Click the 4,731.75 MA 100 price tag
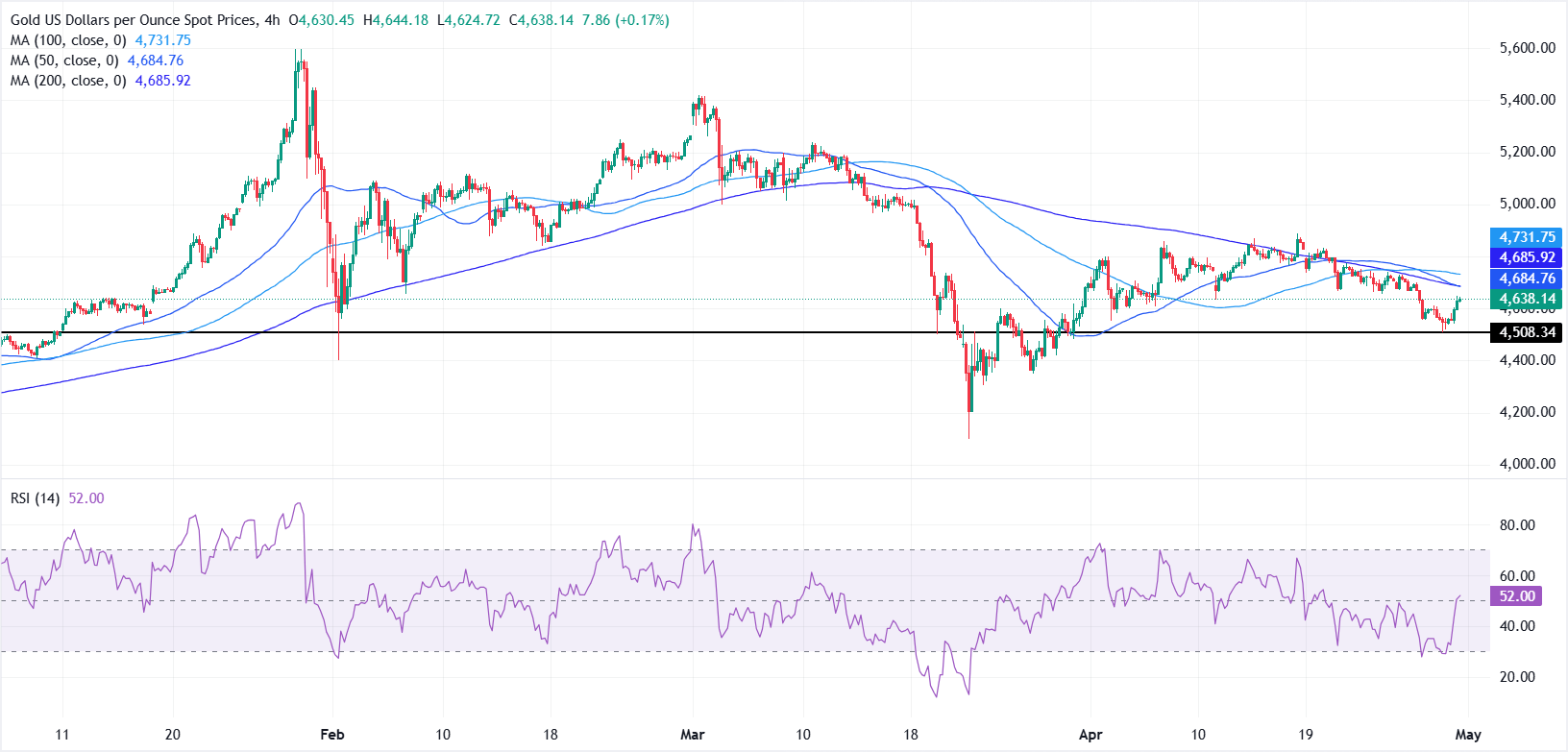1568x752 pixels. pos(1526,237)
